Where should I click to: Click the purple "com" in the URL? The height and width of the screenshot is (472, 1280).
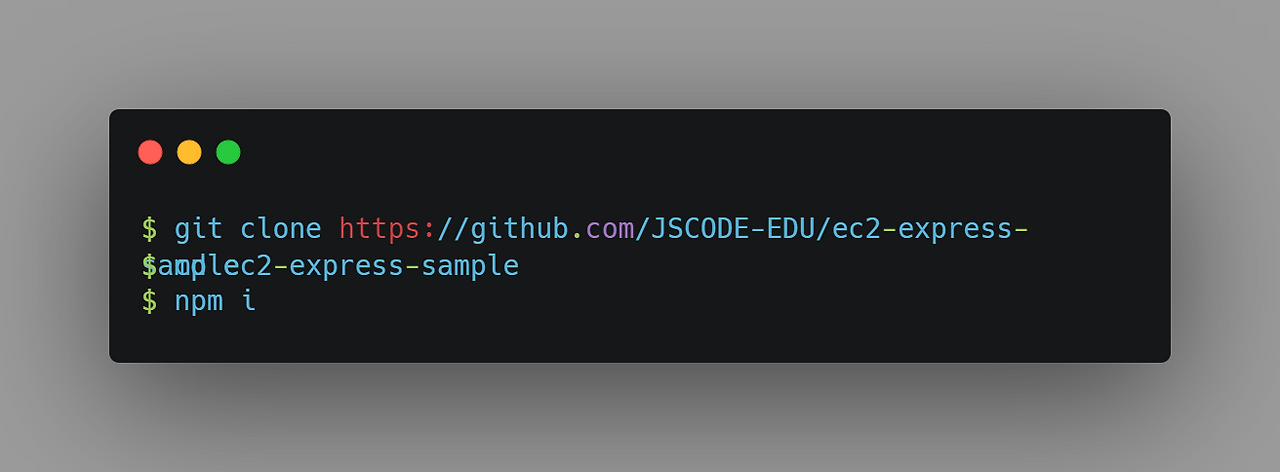point(610,231)
